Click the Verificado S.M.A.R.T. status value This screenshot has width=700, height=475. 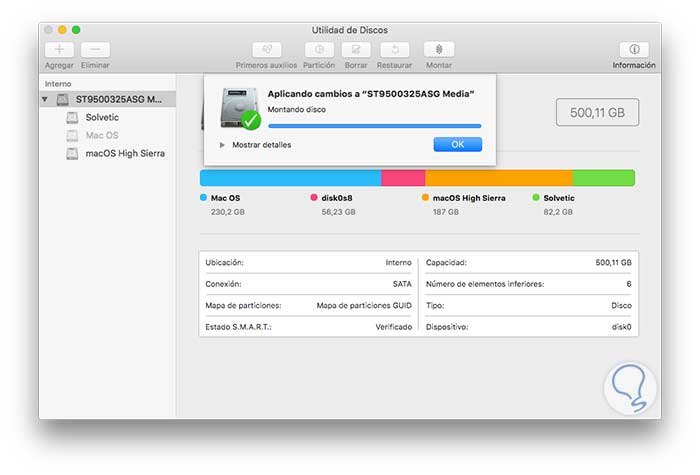[x=394, y=327]
